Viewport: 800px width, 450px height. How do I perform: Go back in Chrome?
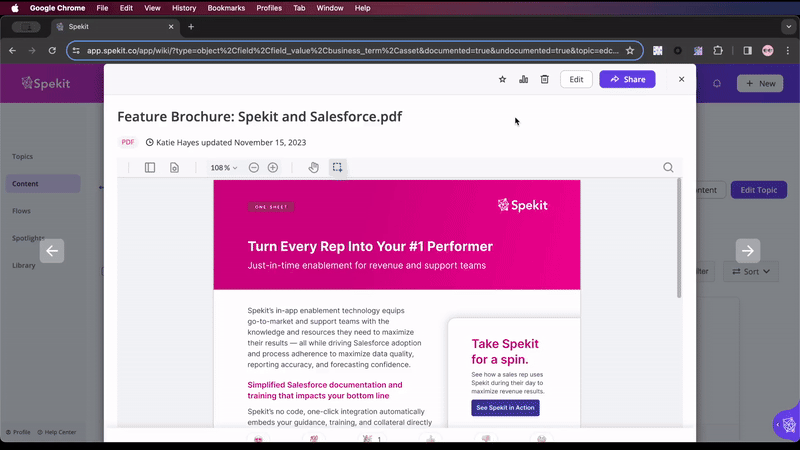point(12,51)
